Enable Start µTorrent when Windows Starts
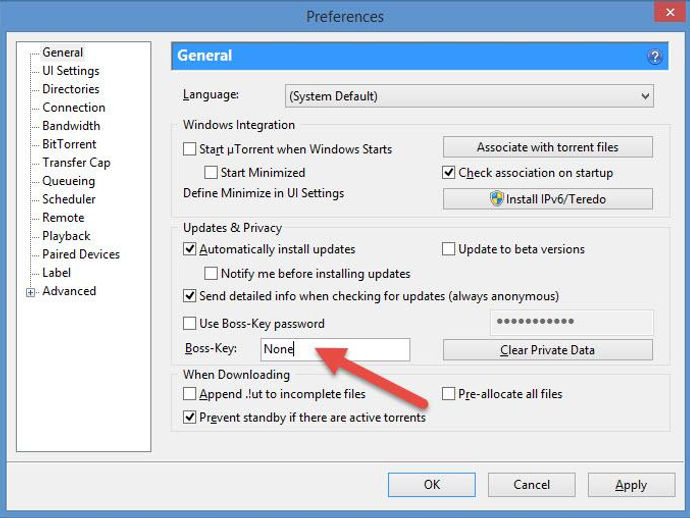This screenshot has height=518, width=690. click(x=190, y=149)
